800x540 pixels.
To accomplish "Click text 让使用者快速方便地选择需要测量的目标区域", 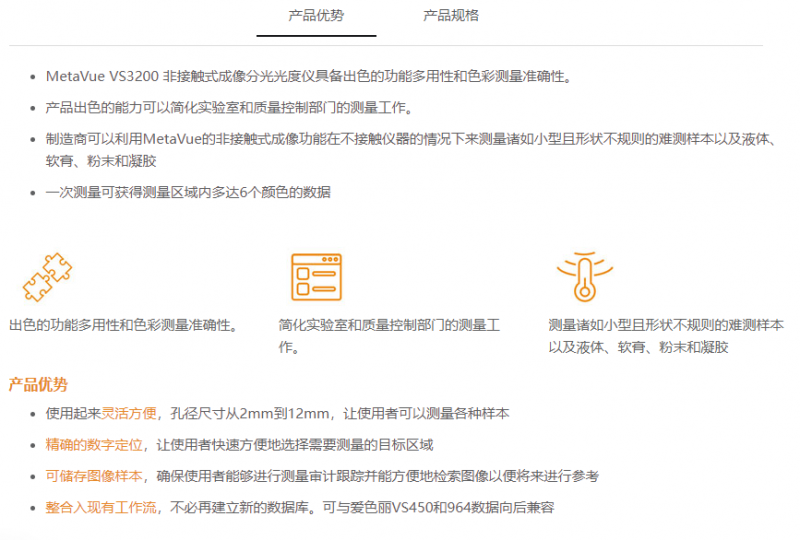I will pyautogui.click(x=295, y=445).
